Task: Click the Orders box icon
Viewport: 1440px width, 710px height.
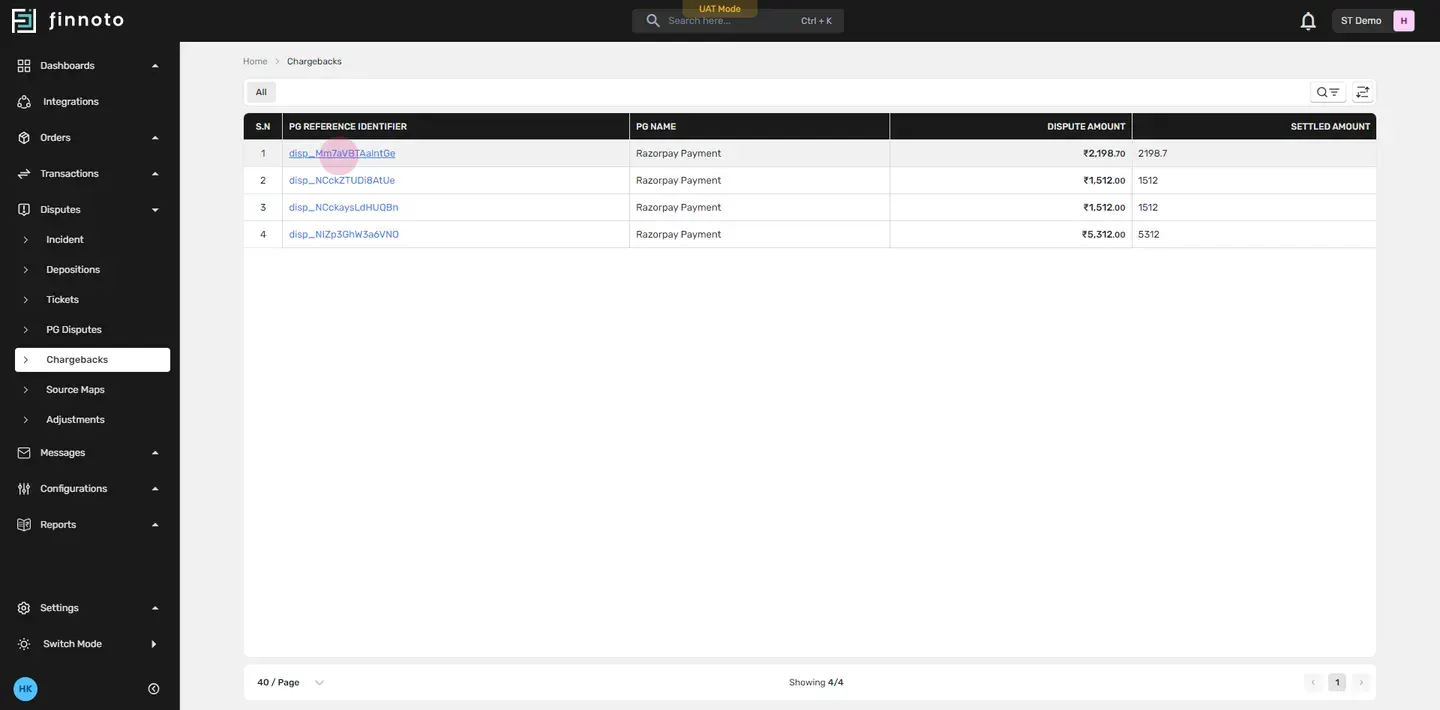Action: coord(24,138)
